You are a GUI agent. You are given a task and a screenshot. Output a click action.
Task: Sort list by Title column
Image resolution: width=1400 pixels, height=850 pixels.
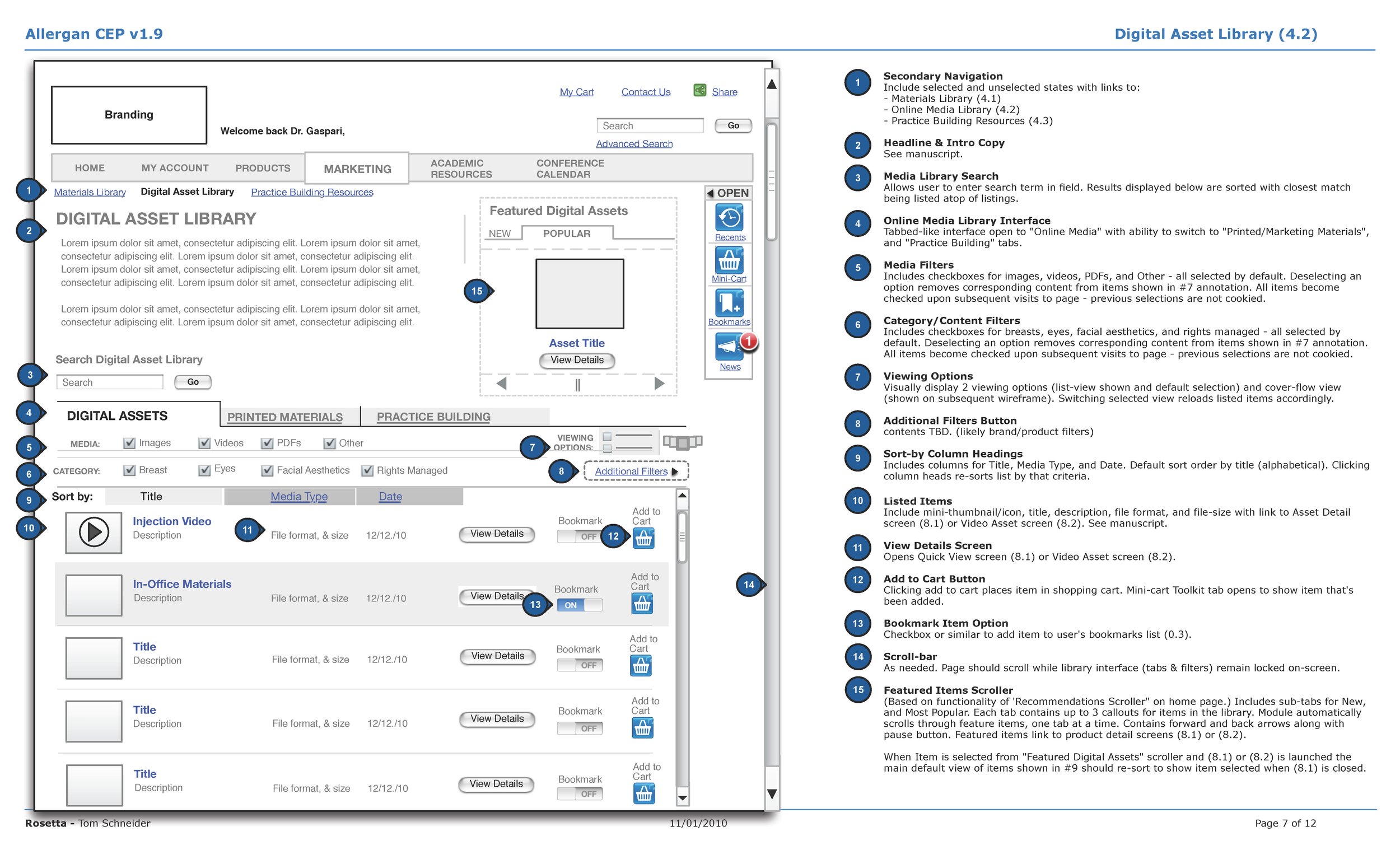point(163,497)
